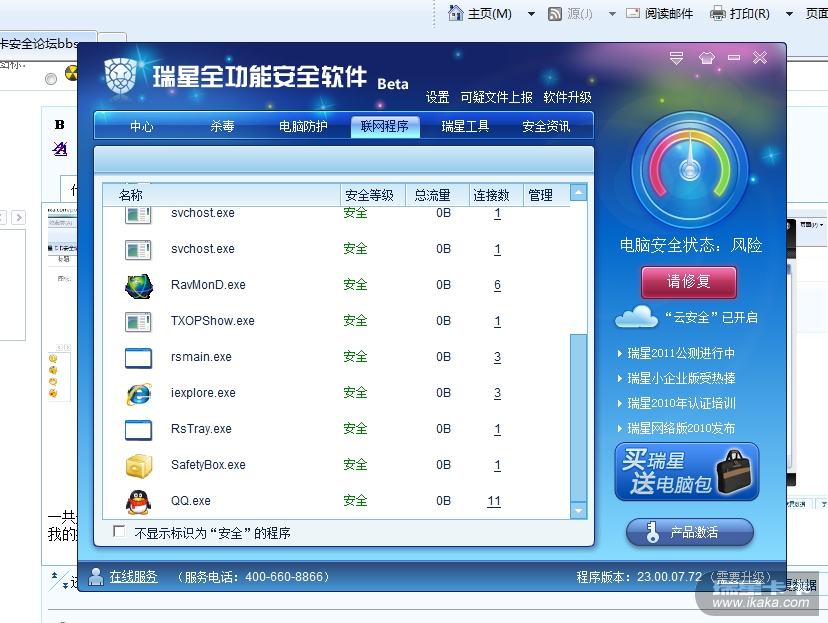
Task: Click the online service person icon
Action: coord(96,577)
